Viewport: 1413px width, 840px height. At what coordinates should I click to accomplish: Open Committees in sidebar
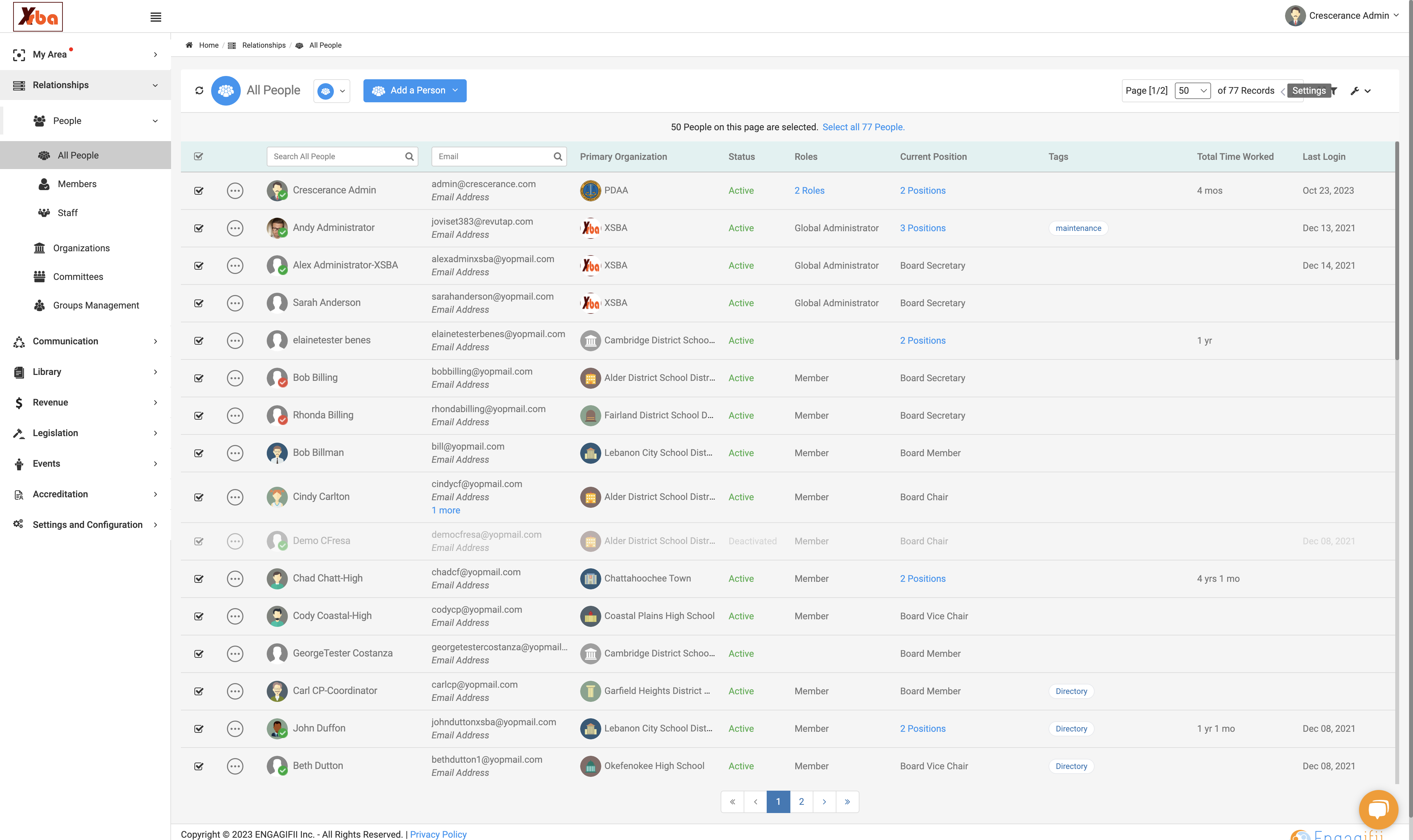pos(78,277)
